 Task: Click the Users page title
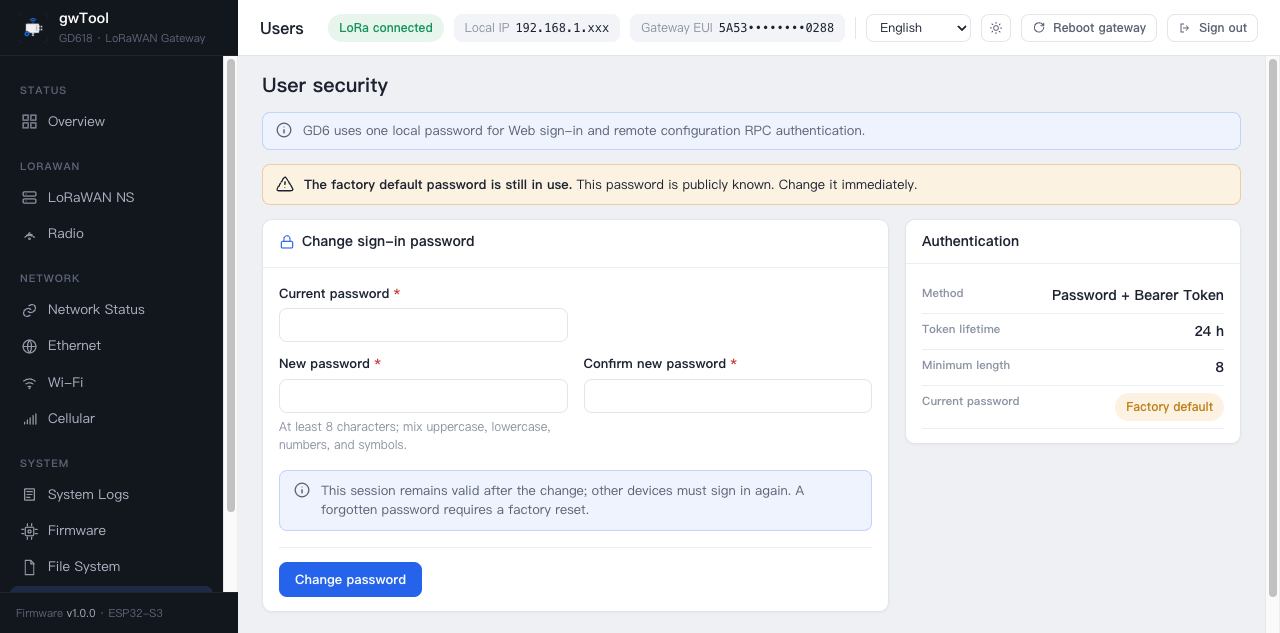pos(282,28)
